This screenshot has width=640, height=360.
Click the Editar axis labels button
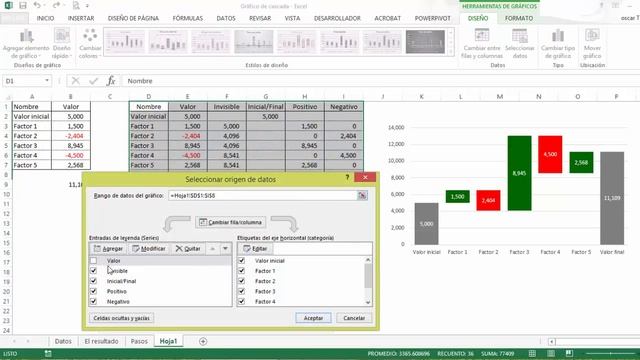click(x=255, y=249)
